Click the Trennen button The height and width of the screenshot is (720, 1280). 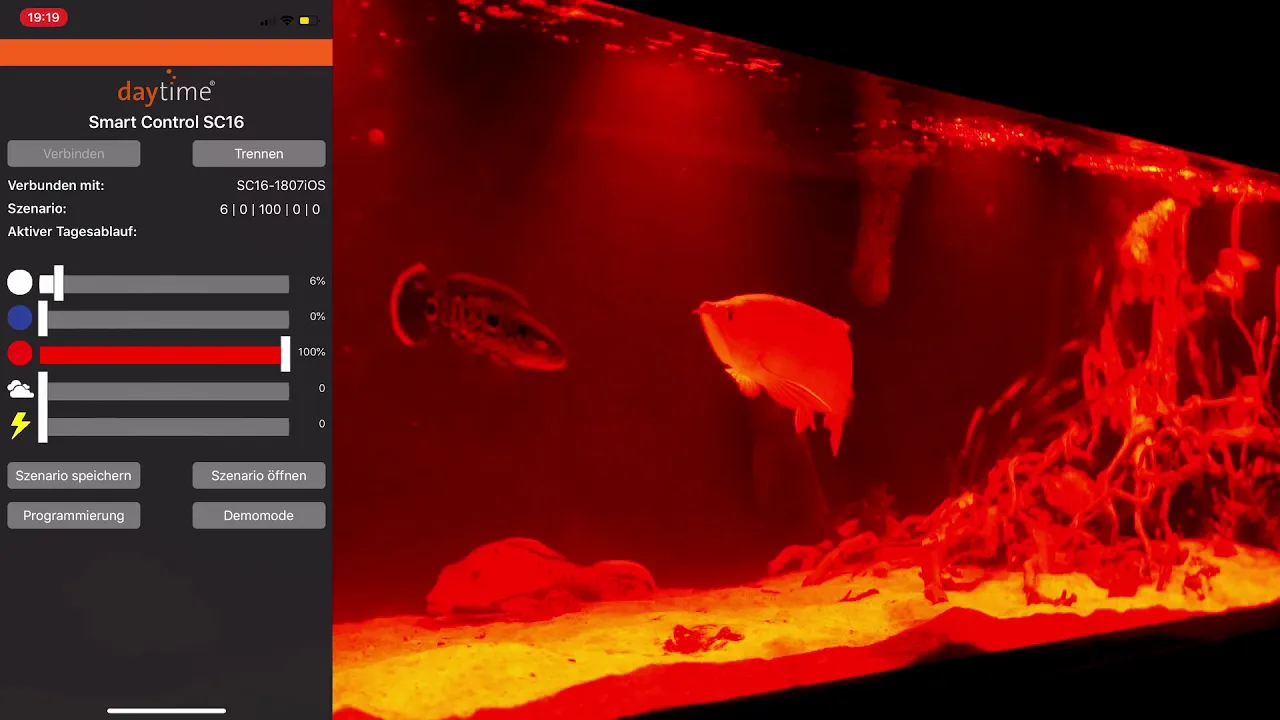(259, 153)
